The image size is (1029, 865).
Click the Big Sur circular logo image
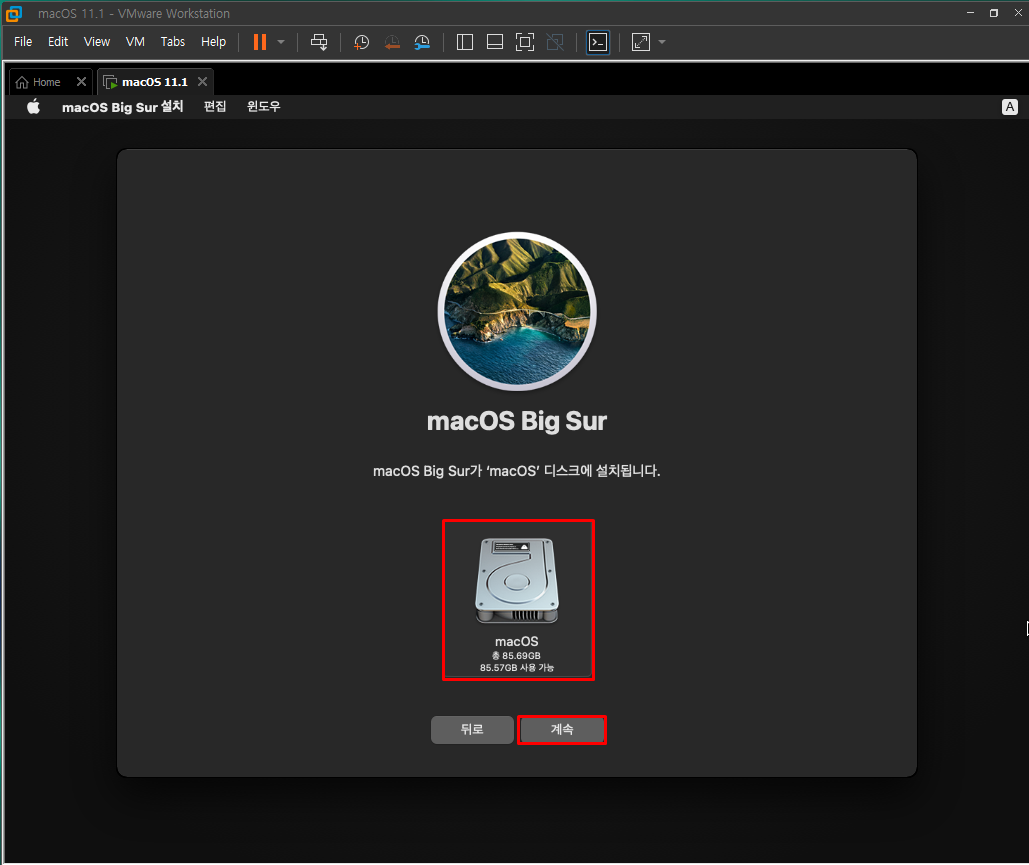[517, 311]
